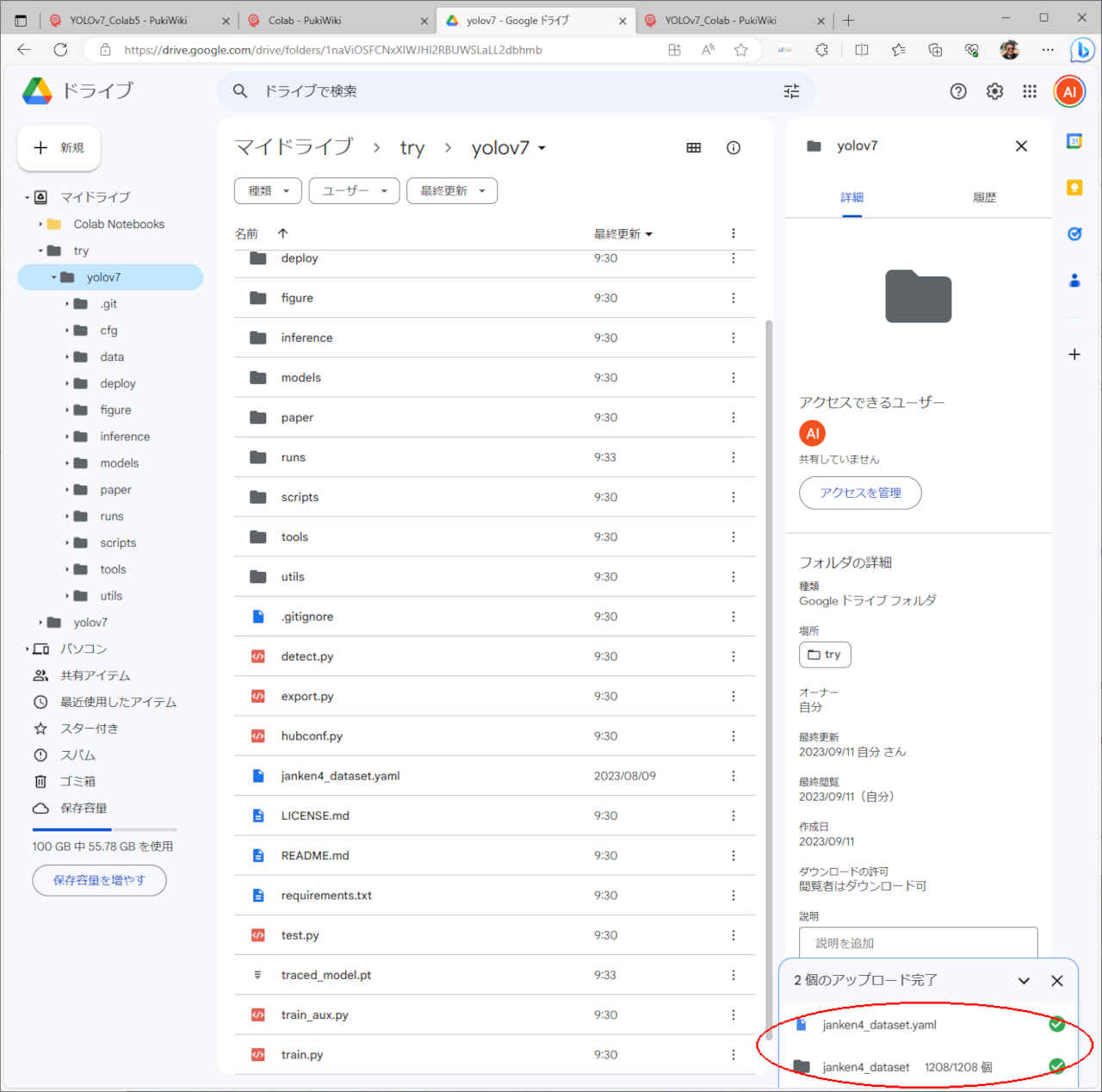Collapse the yolov7 folder tree node
The height and width of the screenshot is (1092, 1102).
pyautogui.click(x=53, y=277)
